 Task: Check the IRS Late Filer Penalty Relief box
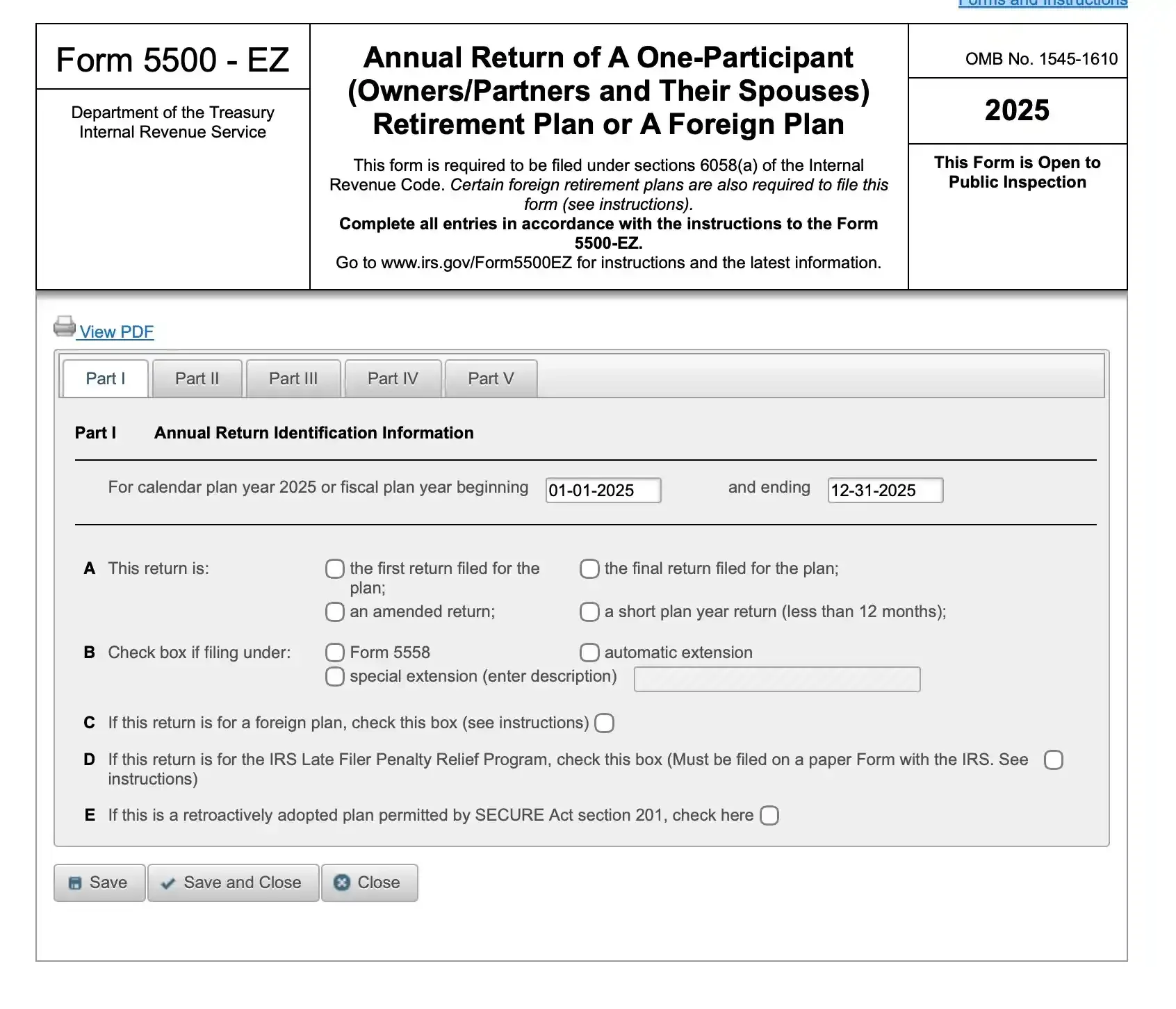(x=1054, y=760)
